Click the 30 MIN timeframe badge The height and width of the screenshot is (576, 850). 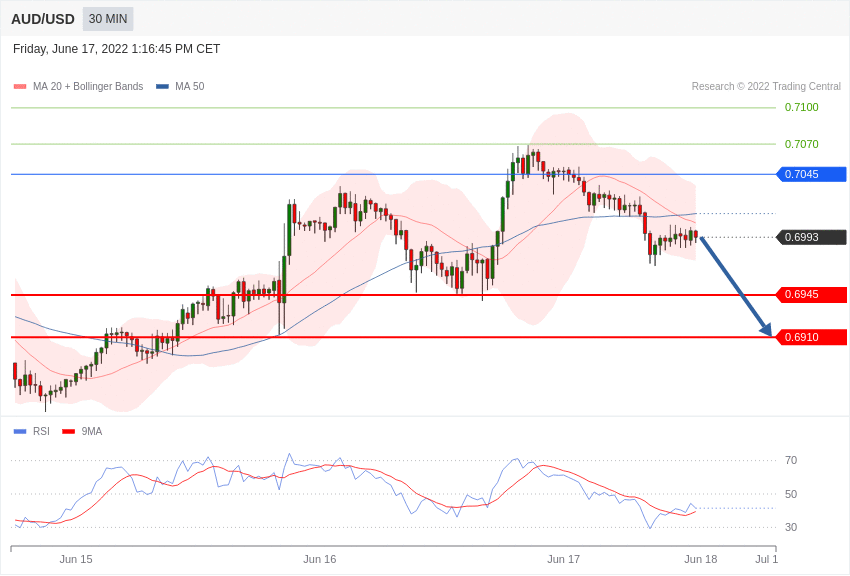[x=108, y=19]
